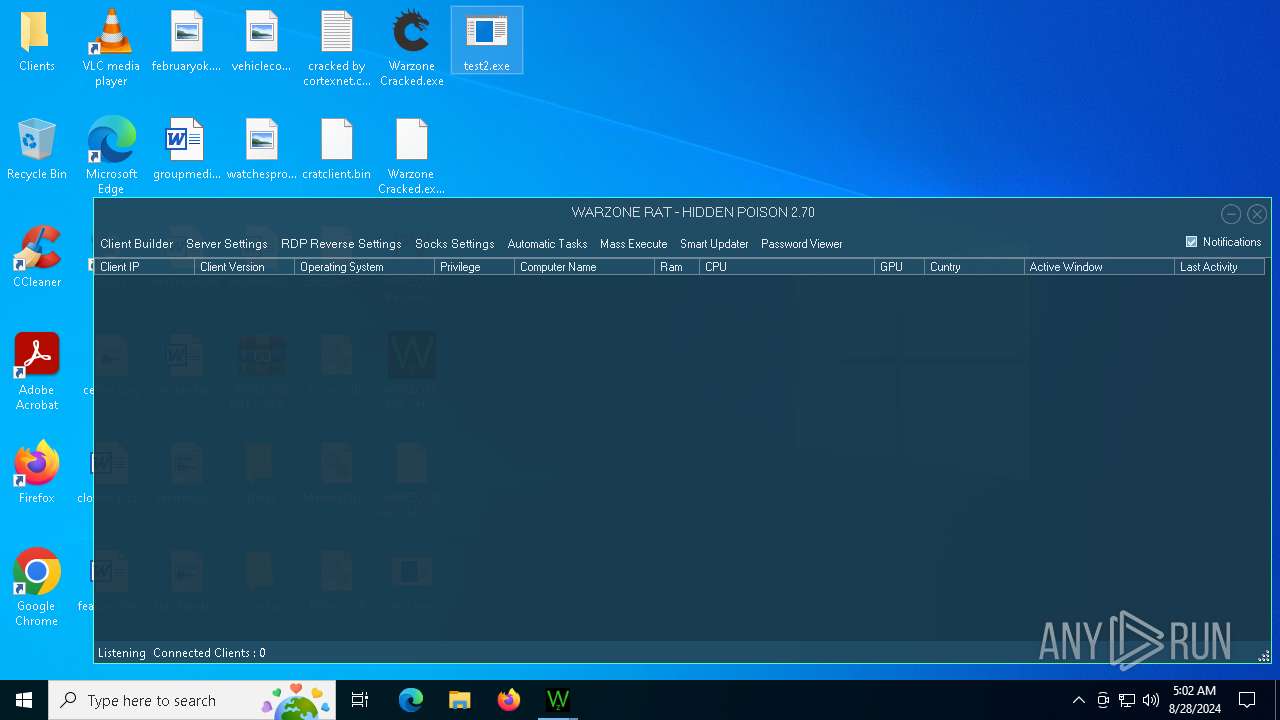Viewport: 1280px width, 720px height.
Task: Sort by GPU column header
Action: tap(899, 267)
